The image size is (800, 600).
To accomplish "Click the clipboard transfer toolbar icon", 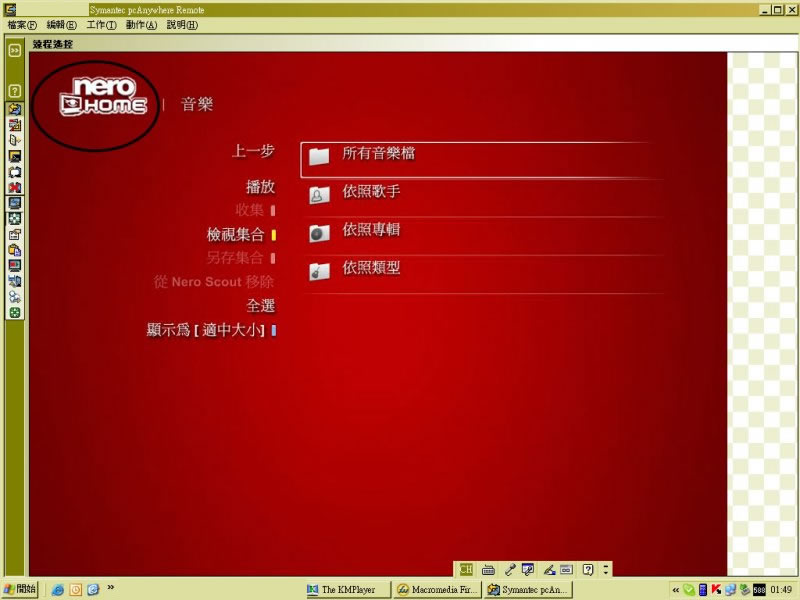I will (x=15, y=250).
